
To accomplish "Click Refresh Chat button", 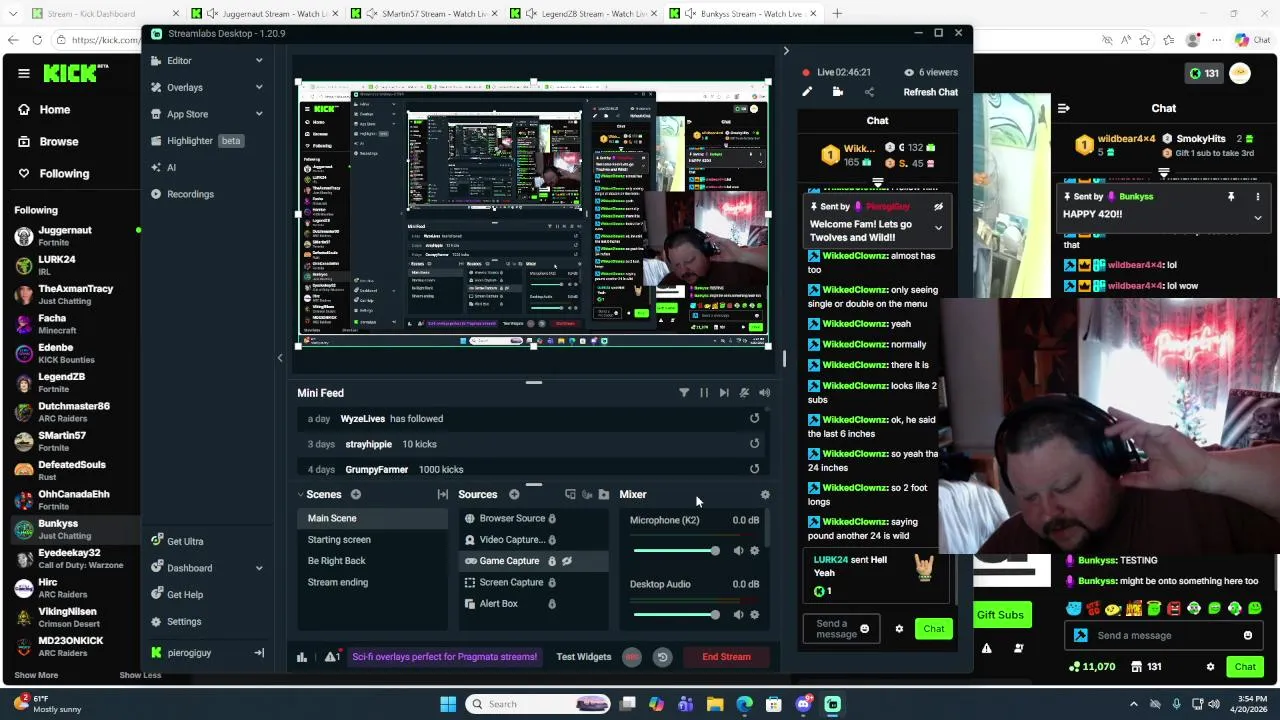I will tap(931, 92).
